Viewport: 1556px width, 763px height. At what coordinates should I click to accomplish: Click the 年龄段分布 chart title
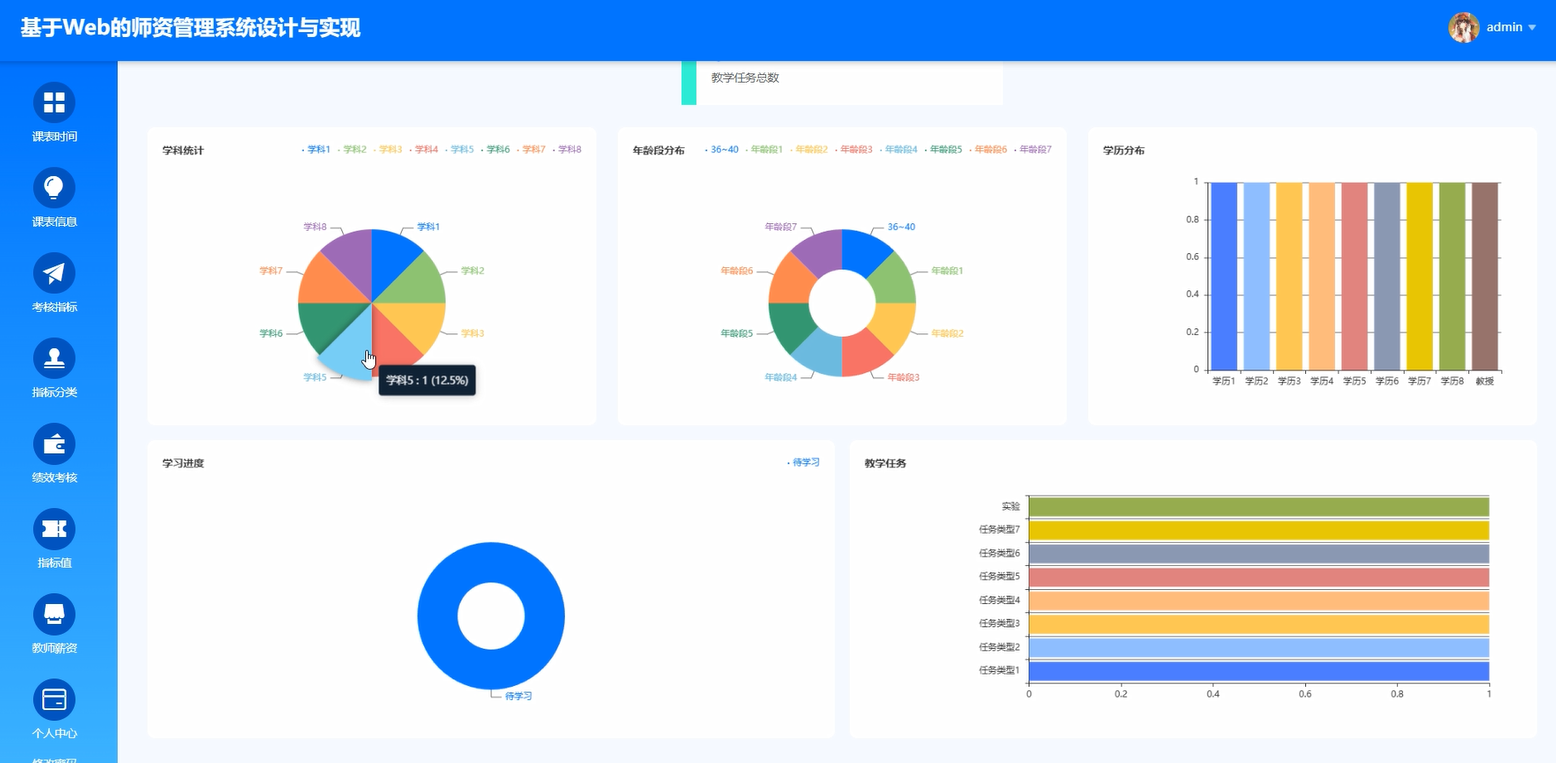pyautogui.click(x=659, y=151)
